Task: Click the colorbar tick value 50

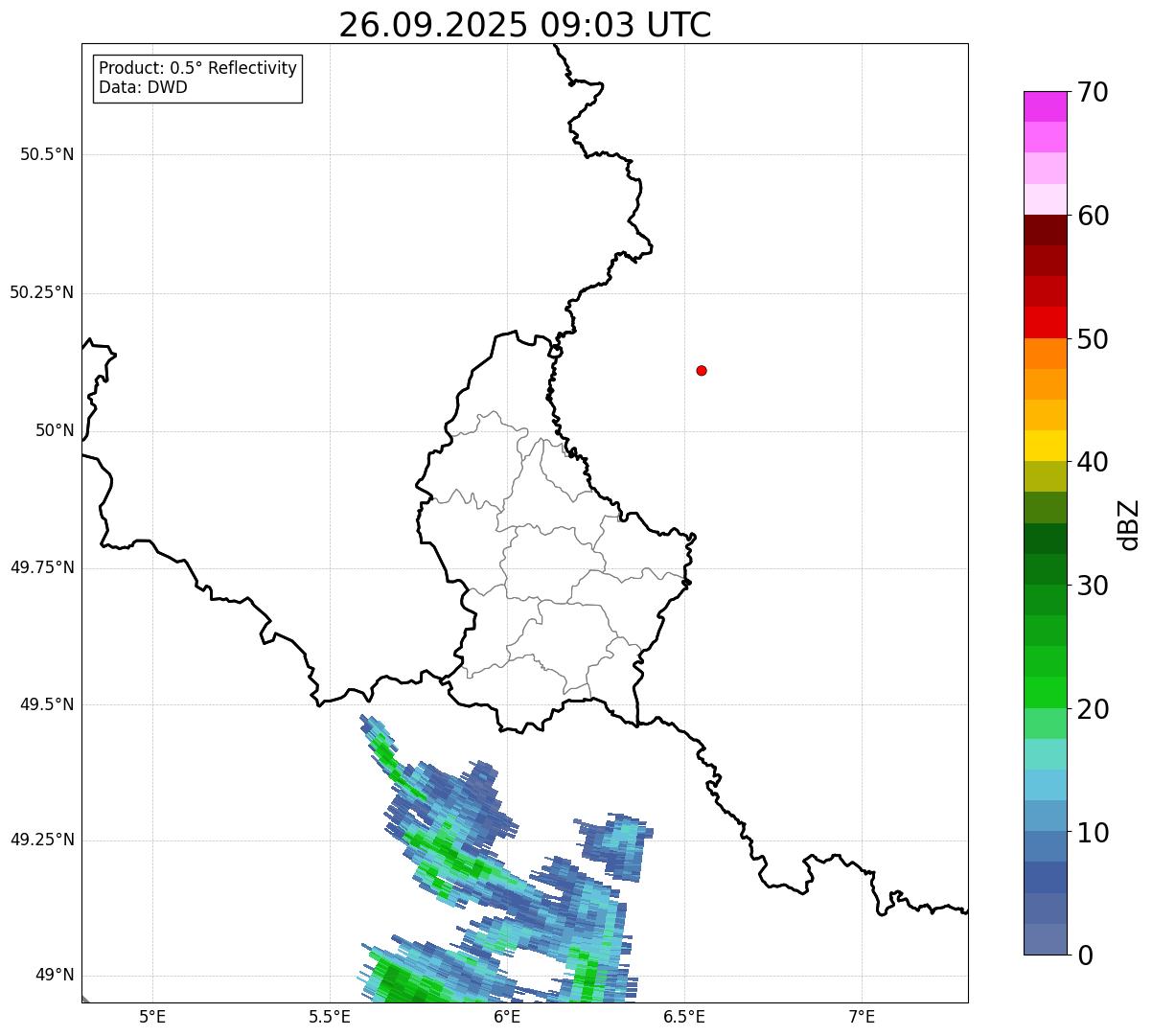Action: (x=1094, y=339)
